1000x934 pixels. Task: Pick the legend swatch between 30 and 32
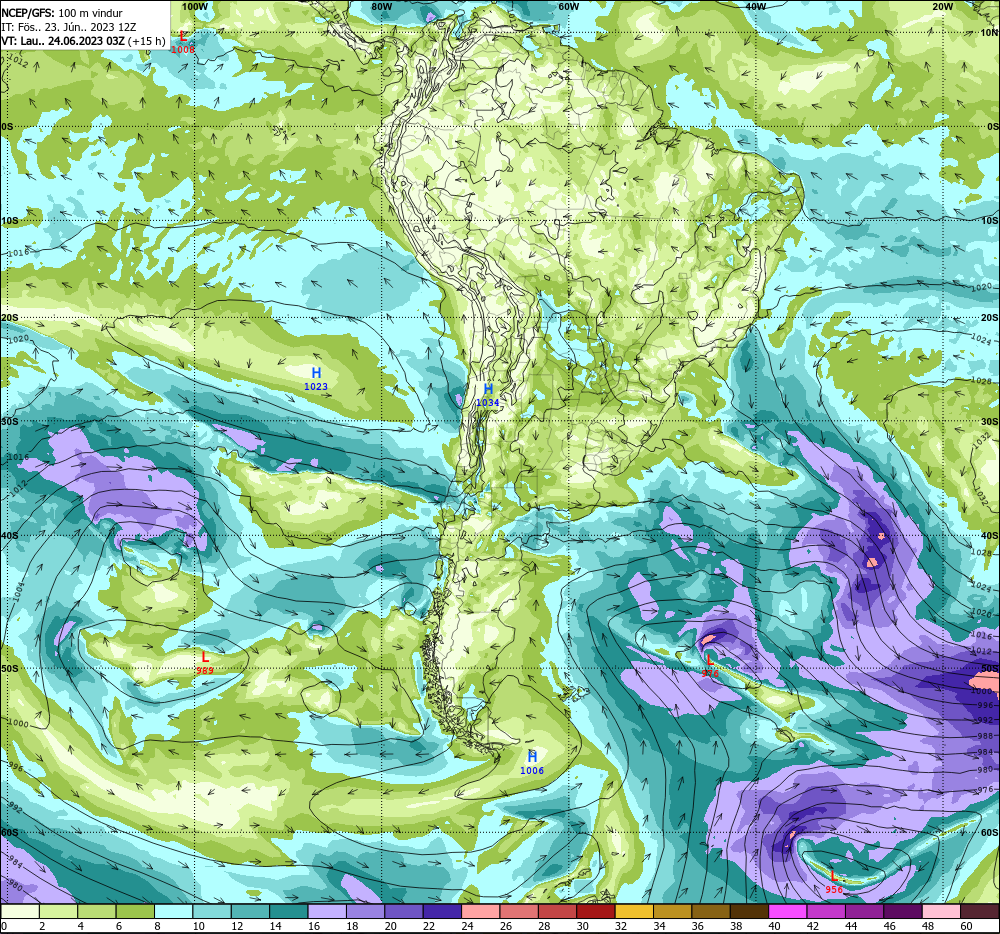[x=596, y=912]
